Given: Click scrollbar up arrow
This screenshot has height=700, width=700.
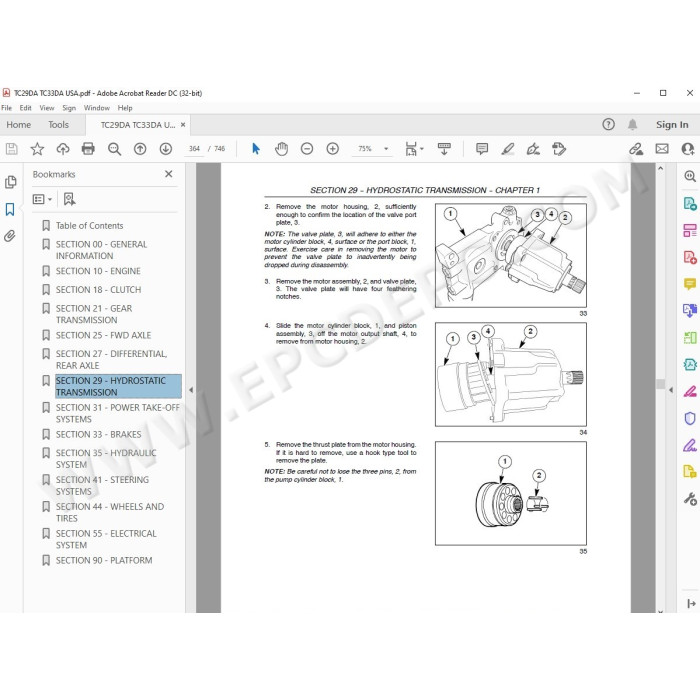Looking at the screenshot, I should (660, 169).
